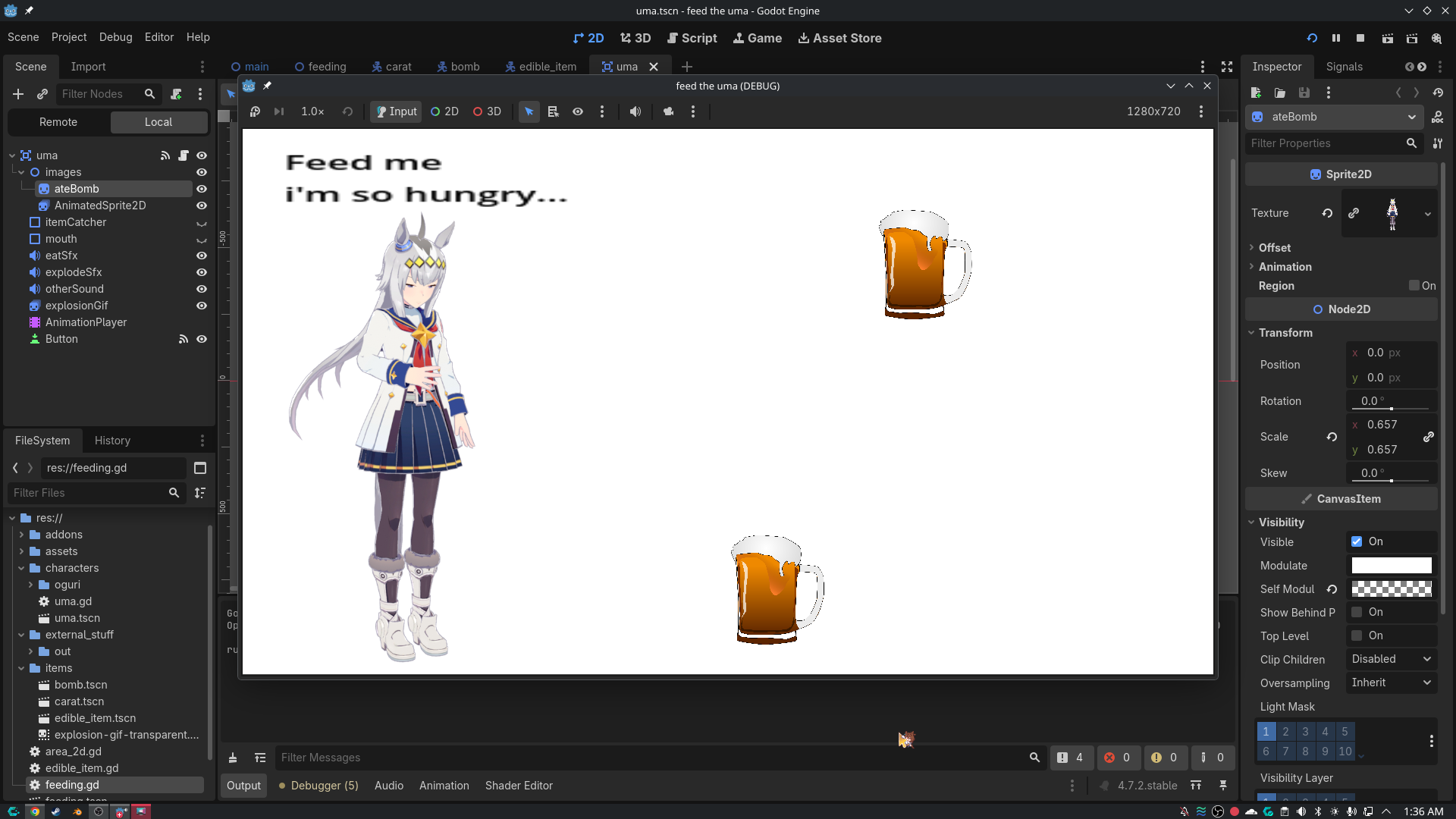Sort the files in FileSystem panel

point(200,493)
